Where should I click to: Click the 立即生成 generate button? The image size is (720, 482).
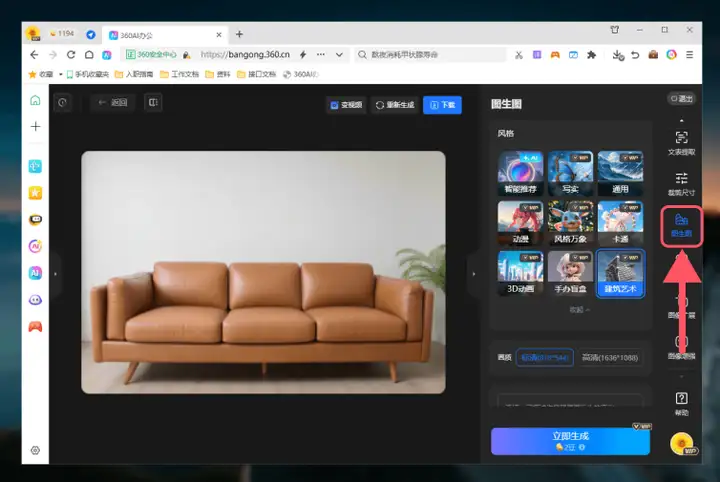[x=570, y=441]
